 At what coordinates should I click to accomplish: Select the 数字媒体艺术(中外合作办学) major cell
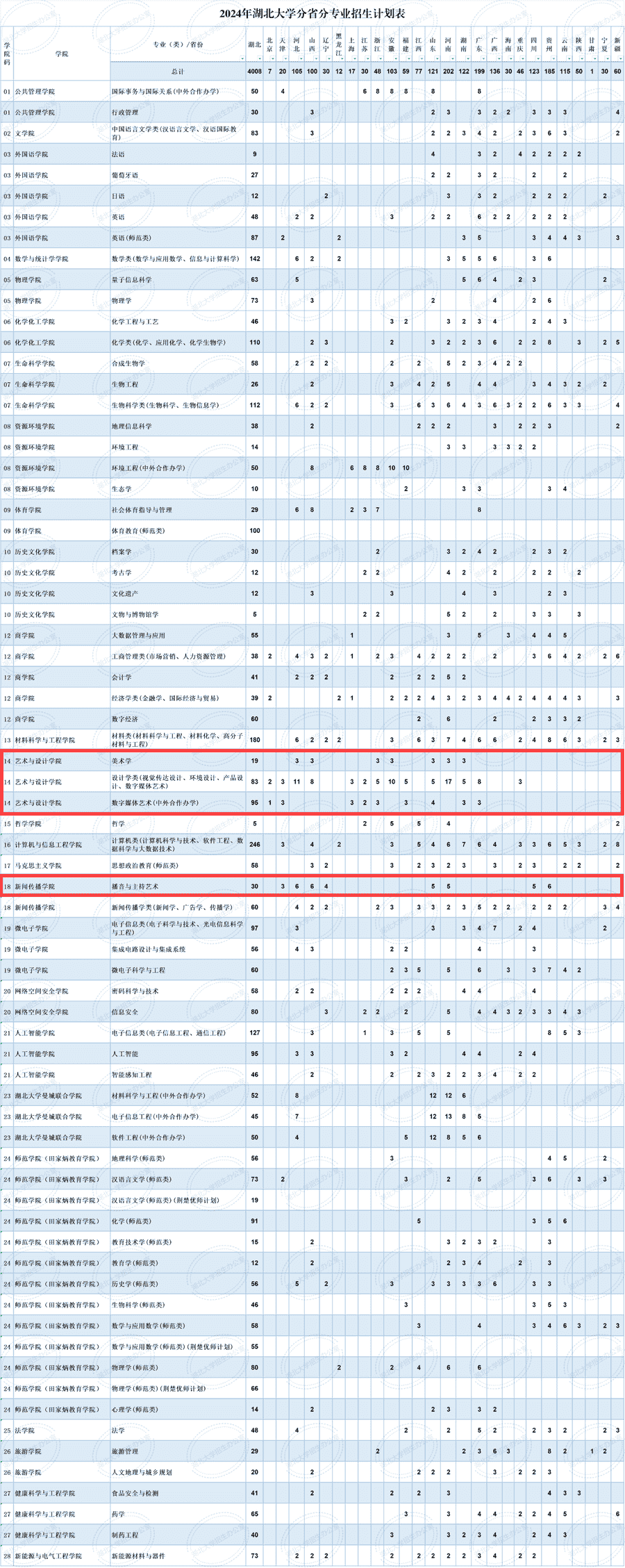tap(178, 802)
